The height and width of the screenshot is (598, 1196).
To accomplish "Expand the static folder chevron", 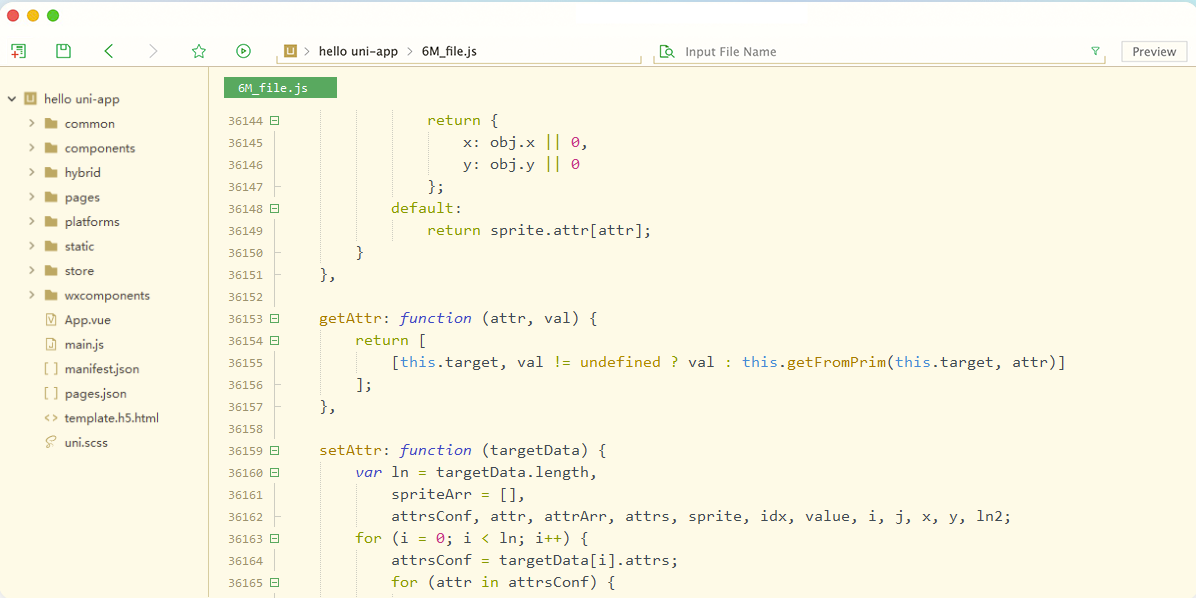I will point(31,246).
